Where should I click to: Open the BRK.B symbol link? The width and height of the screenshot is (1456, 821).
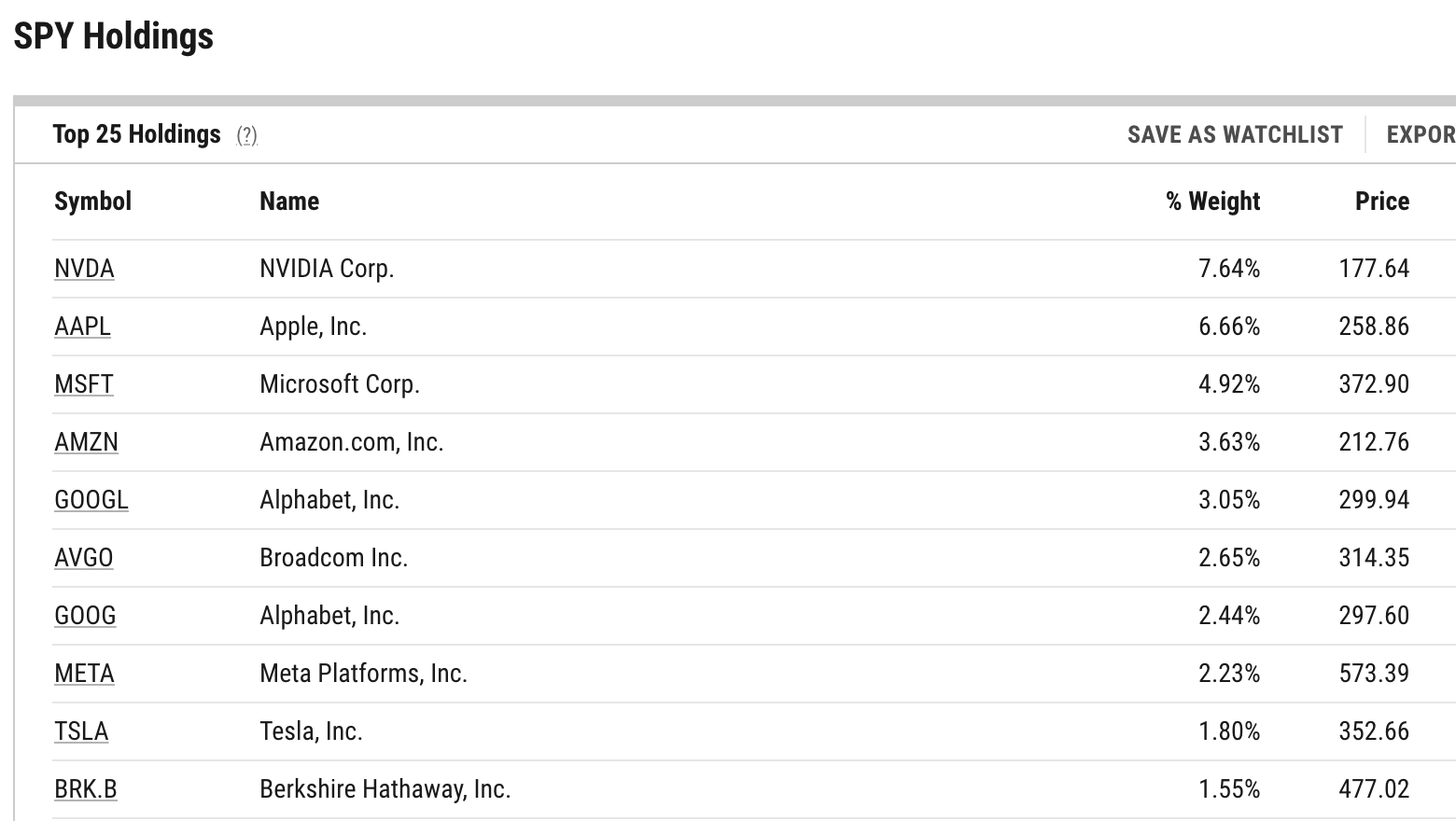85,789
